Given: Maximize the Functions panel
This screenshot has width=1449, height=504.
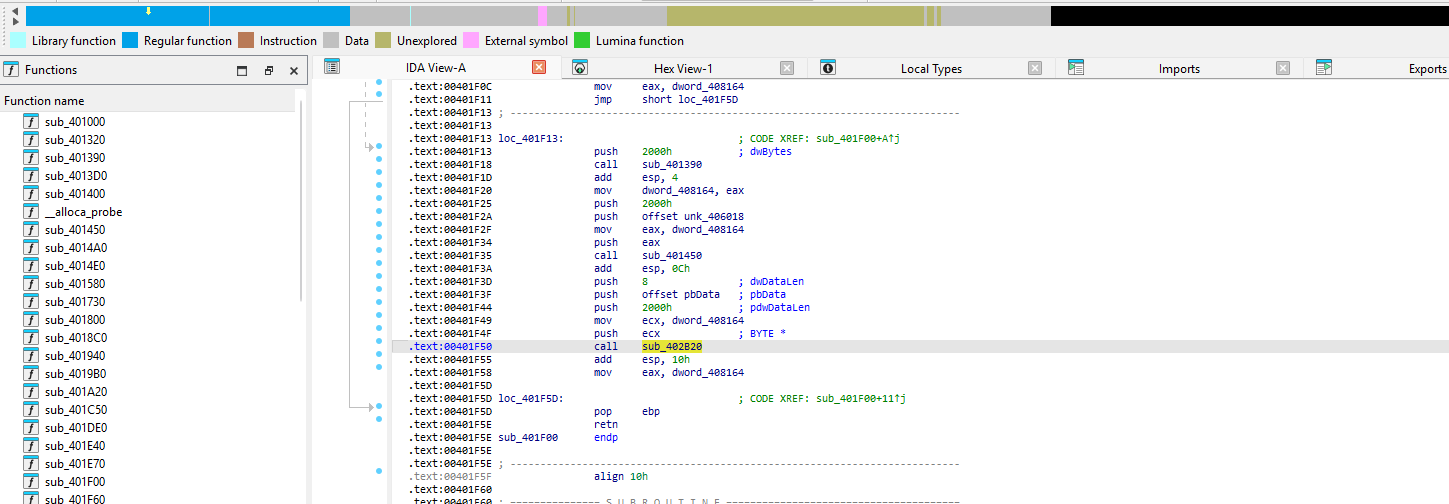Looking at the screenshot, I should click(242, 71).
